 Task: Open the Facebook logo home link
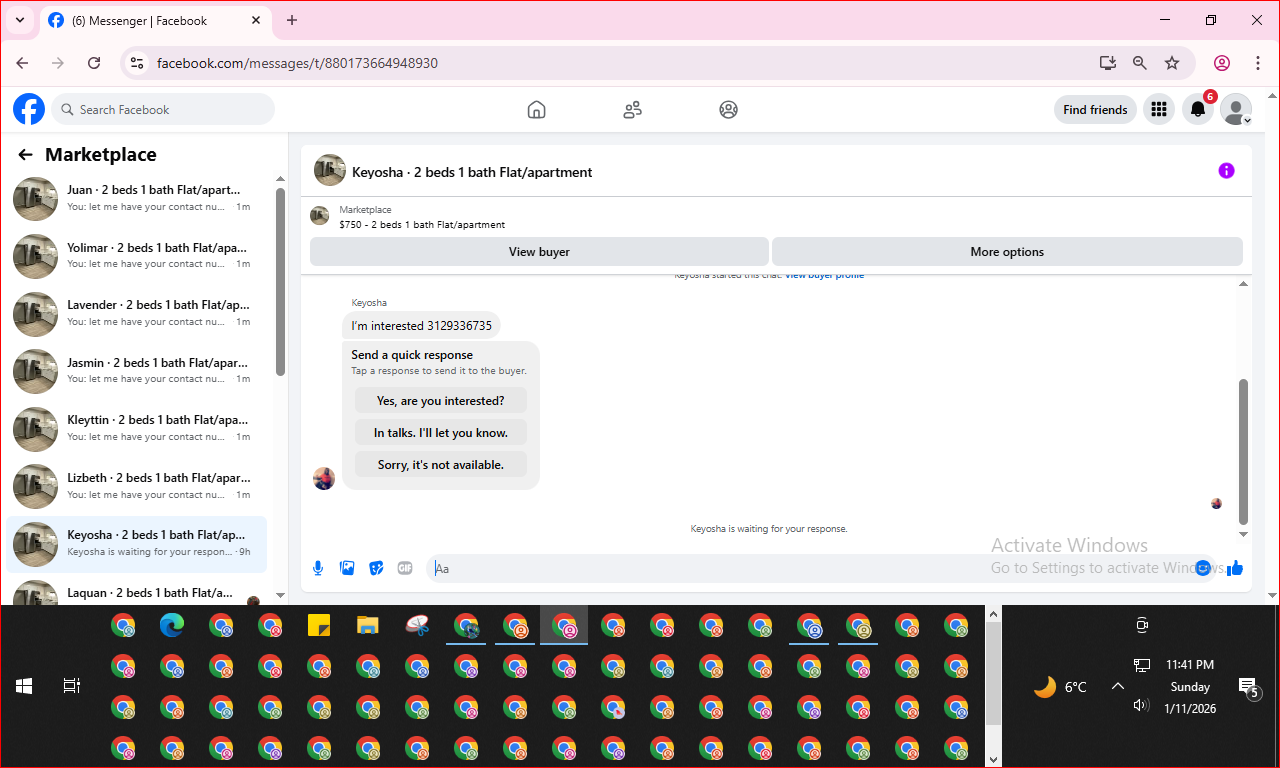[x=29, y=109]
